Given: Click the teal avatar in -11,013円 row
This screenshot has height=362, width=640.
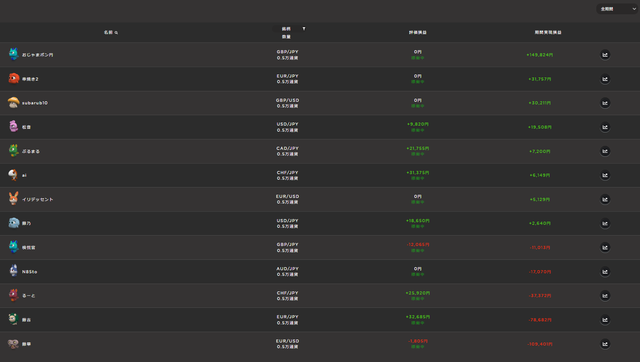Looking at the screenshot, I should pos(13,247).
